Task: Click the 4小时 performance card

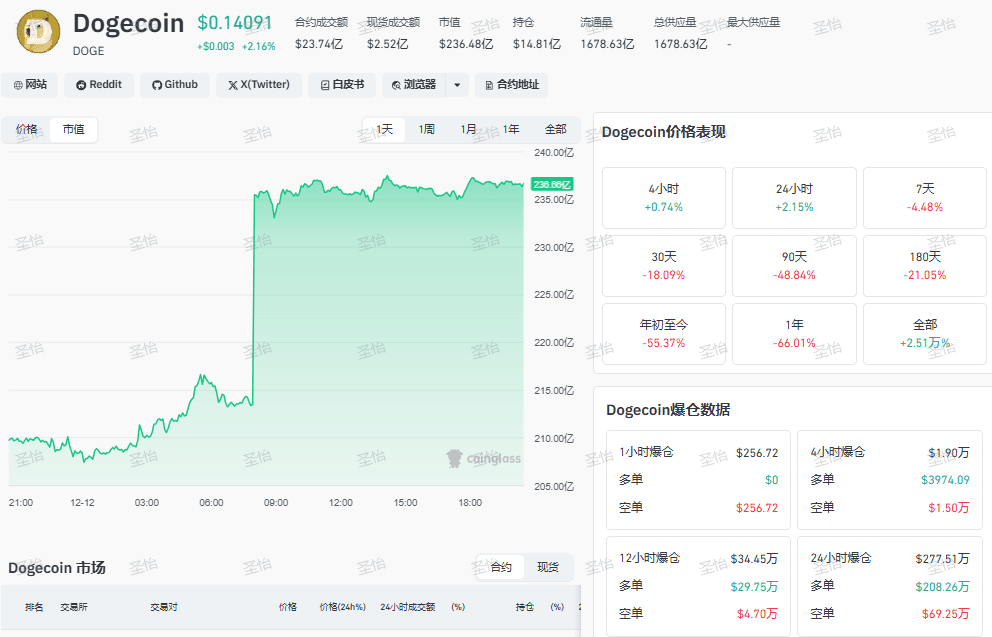Action: (664, 198)
